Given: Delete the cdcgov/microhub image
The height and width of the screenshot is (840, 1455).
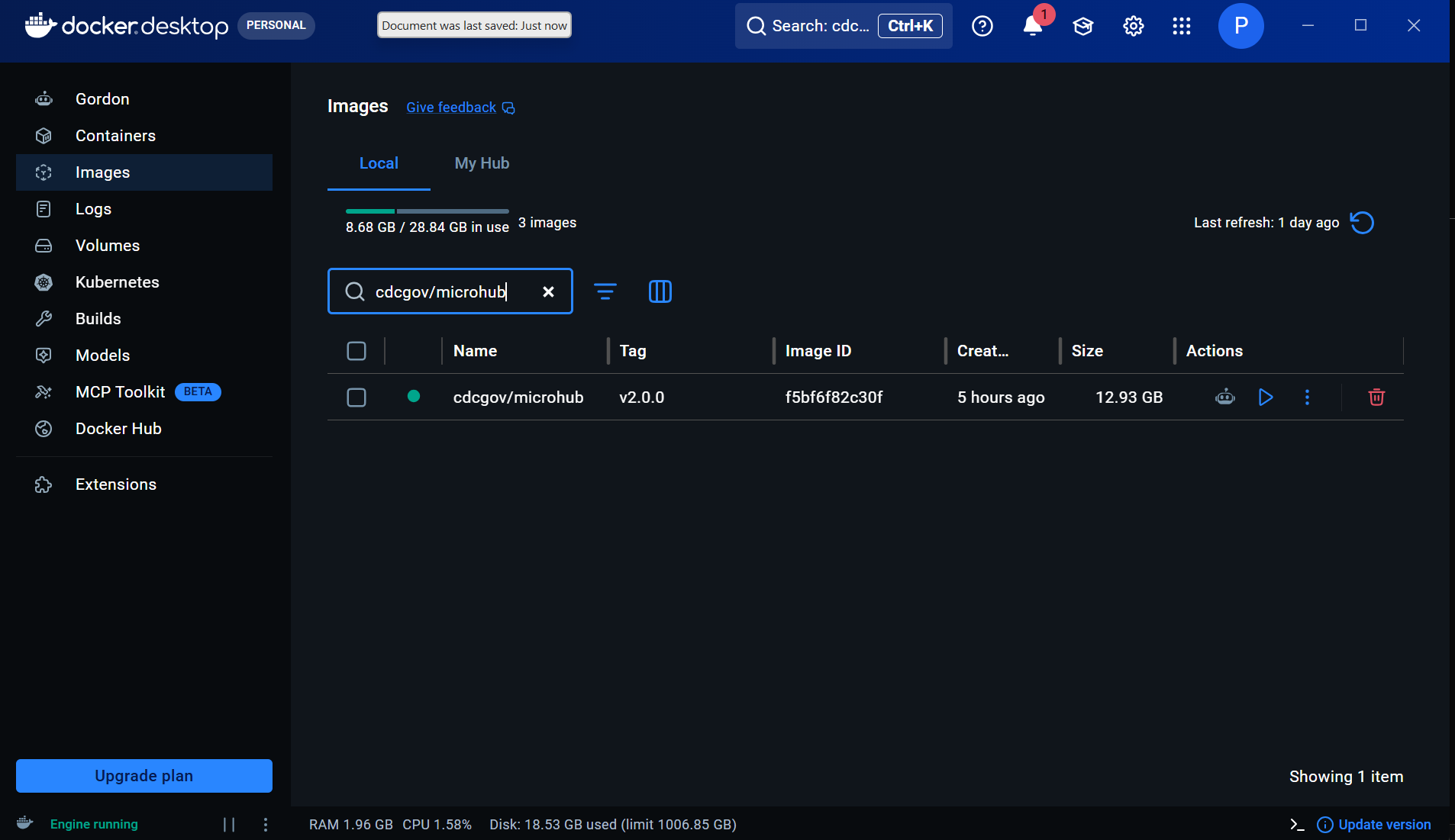Looking at the screenshot, I should click(x=1376, y=397).
